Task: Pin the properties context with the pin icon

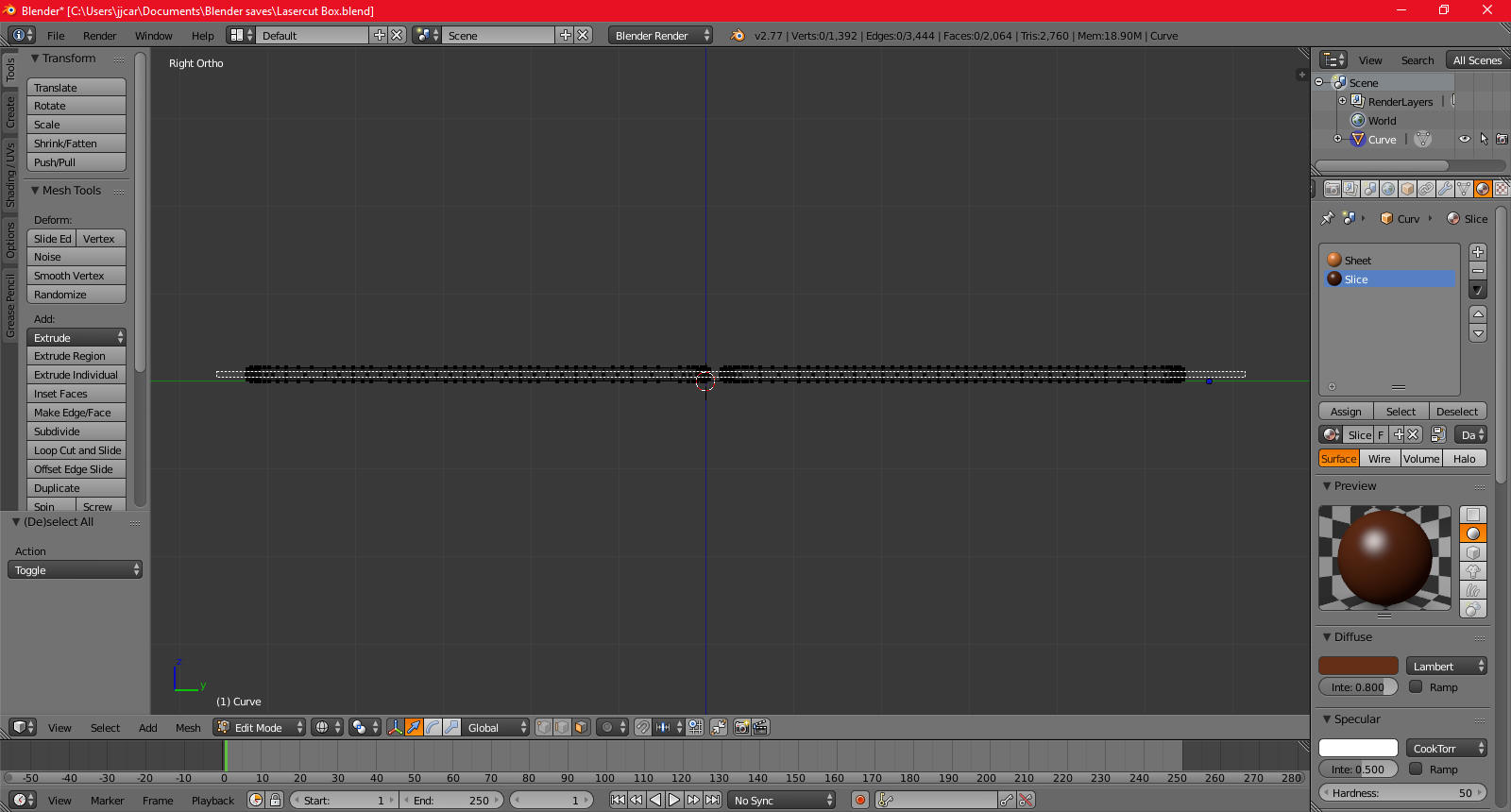Action: [x=1327, y=218]
